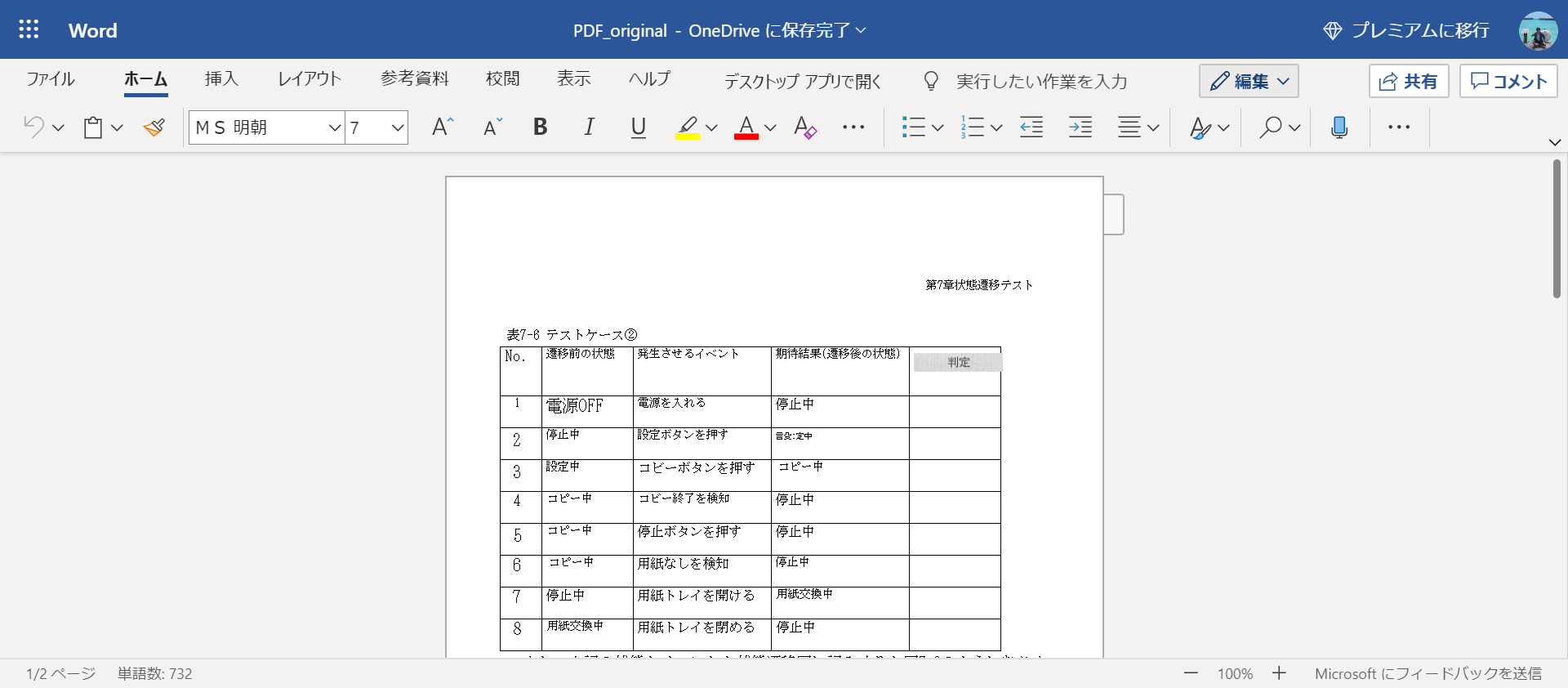Expand the Styles dropdown arrow
1568x688 pixels.
pyautogui.click(x=1223, y=127)
